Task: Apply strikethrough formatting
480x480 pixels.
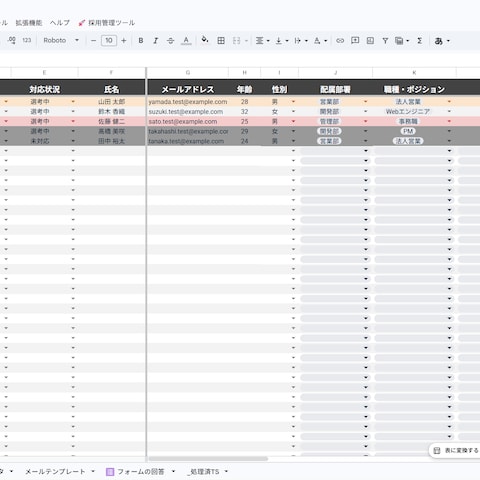Action: (x=170, y=41)
